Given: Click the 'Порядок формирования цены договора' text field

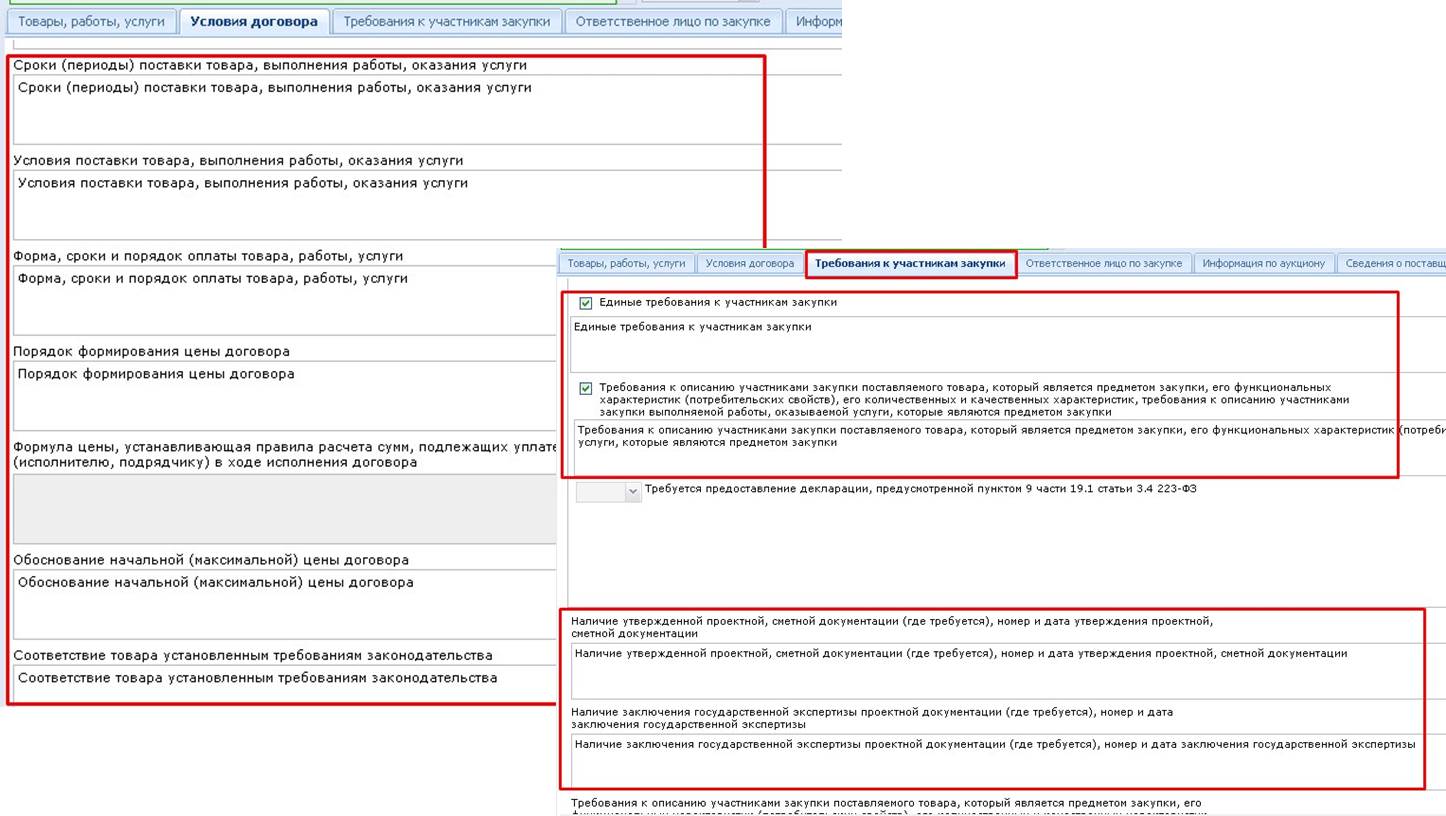Looking at the screenshot, I should pos(285,396).
